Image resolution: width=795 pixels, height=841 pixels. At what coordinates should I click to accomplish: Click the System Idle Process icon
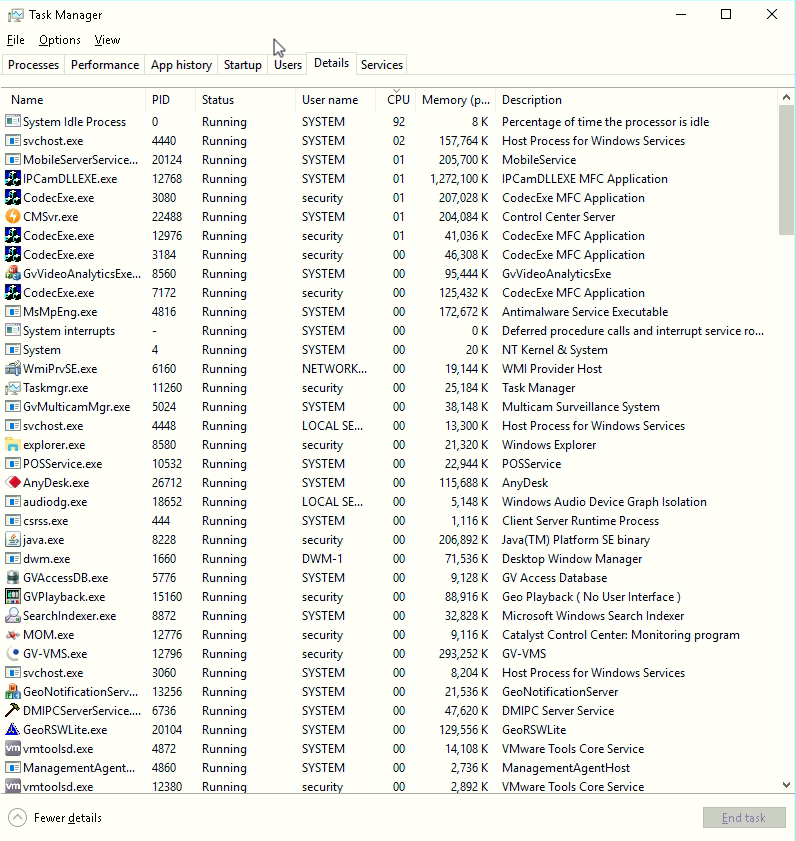[13, 122]
